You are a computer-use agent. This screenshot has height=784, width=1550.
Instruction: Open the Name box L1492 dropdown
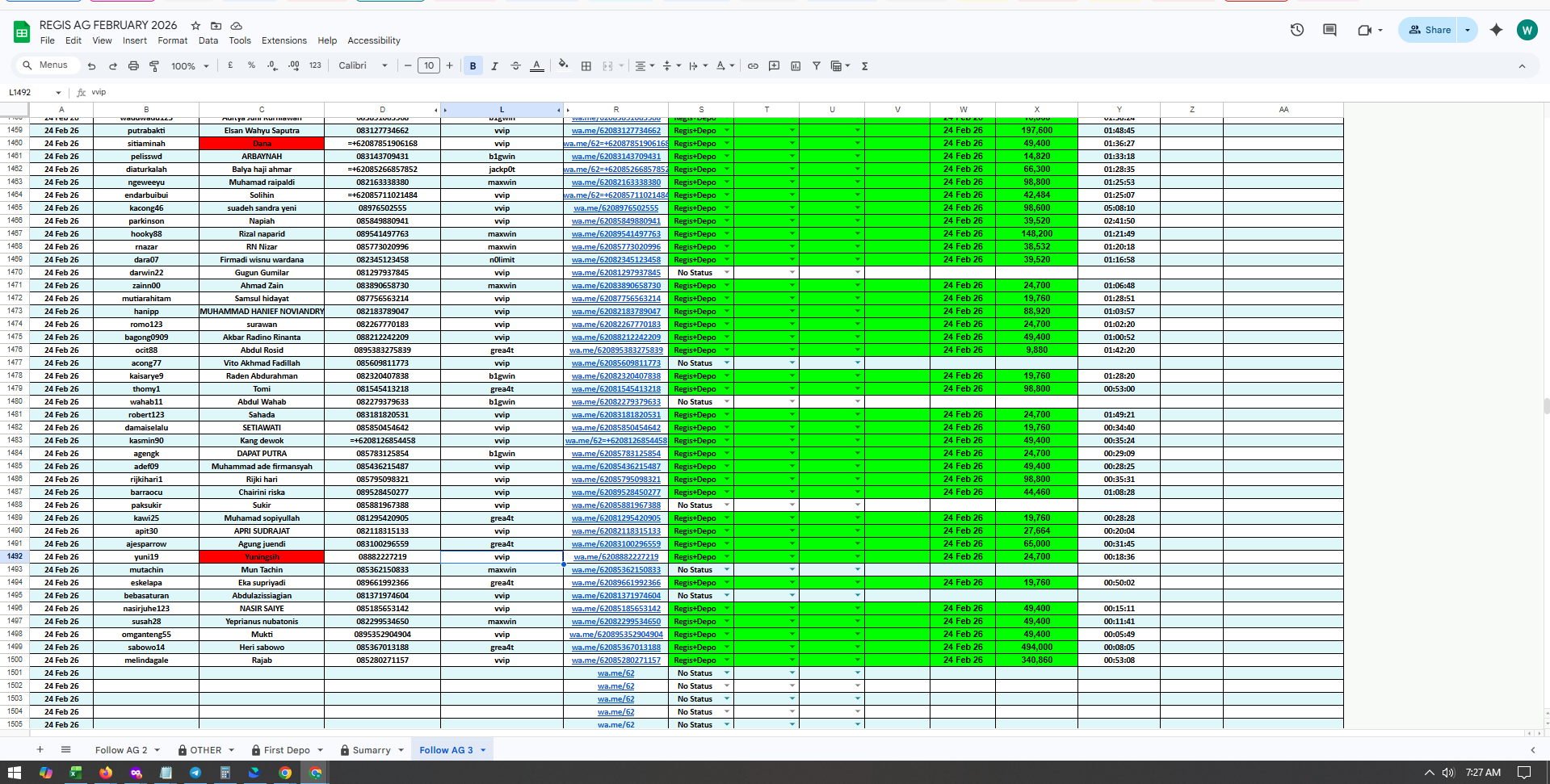coord(58,93)
